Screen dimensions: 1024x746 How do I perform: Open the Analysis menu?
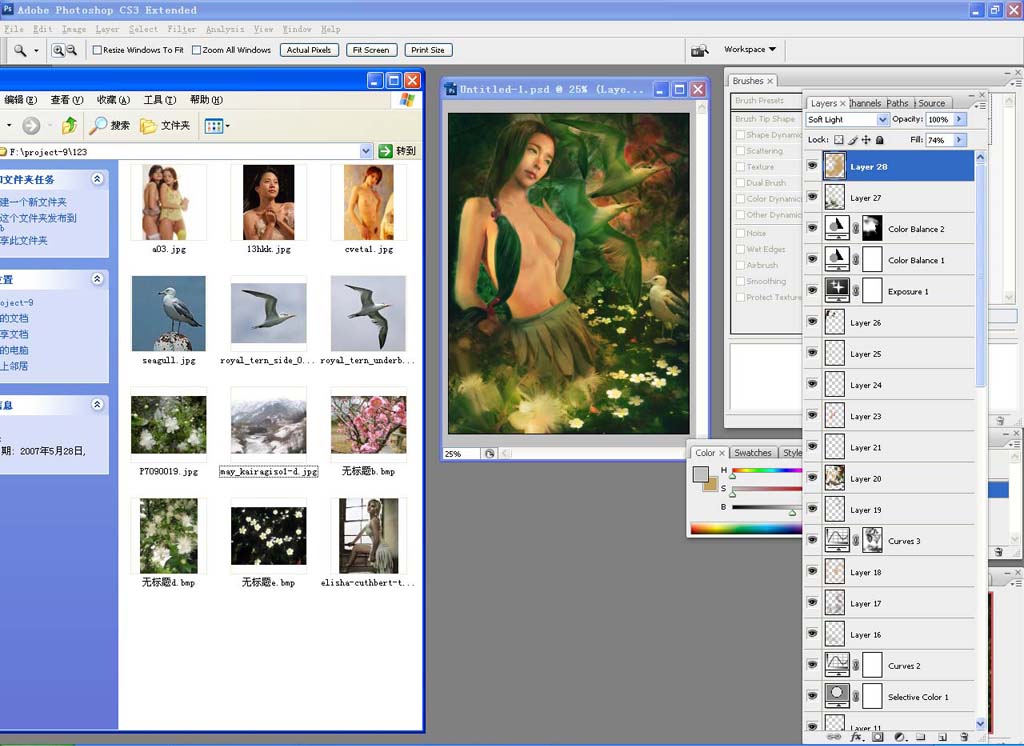(x=225, y=29)
